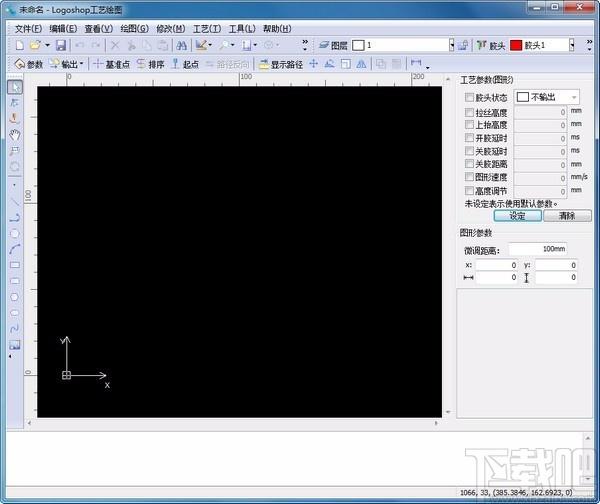Click the 起点 start point icon
This screenshot has height=504, width=600.
coord(185,64)
